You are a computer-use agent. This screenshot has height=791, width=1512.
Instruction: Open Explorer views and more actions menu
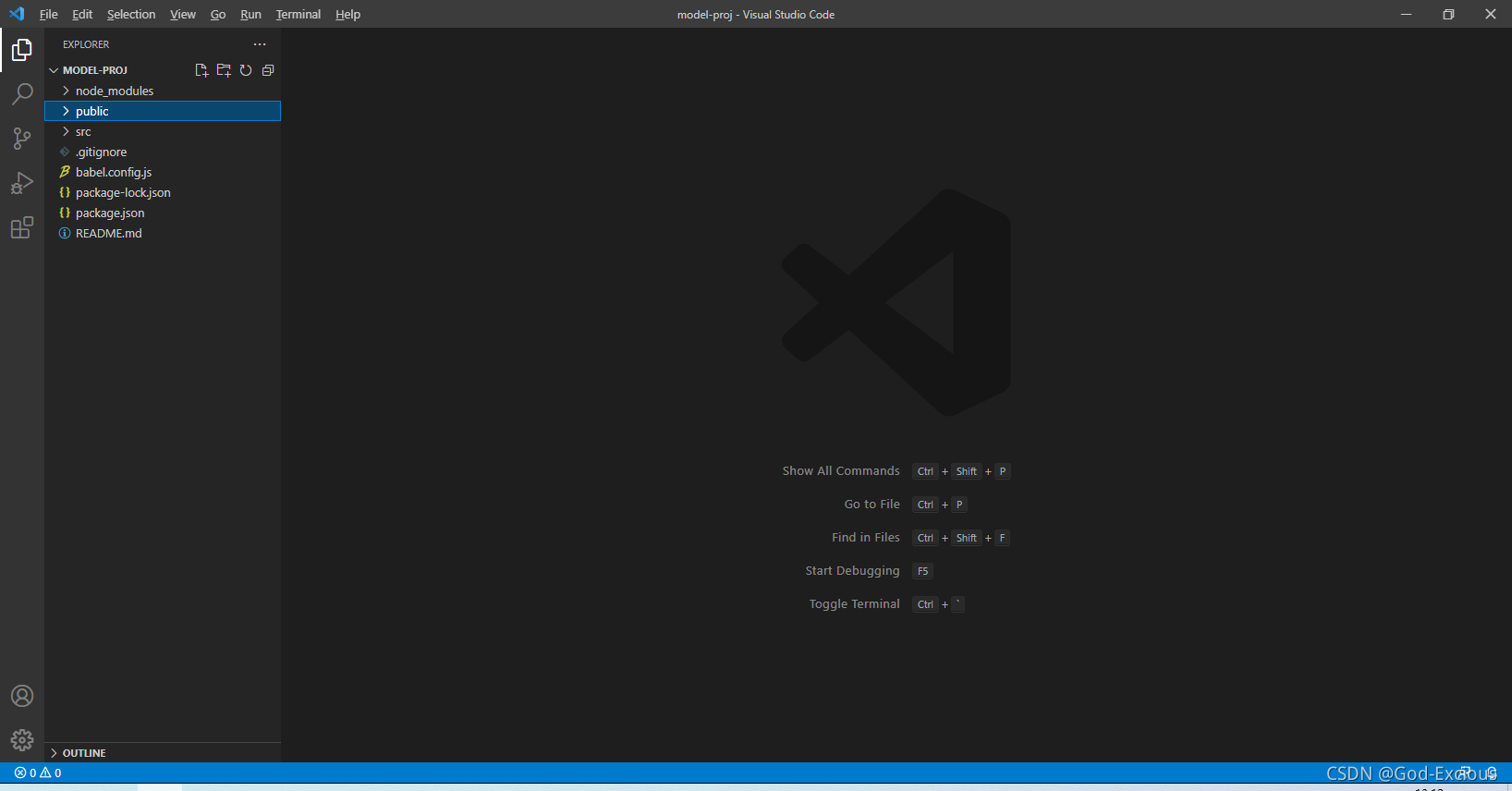click(x=260, y=44)
